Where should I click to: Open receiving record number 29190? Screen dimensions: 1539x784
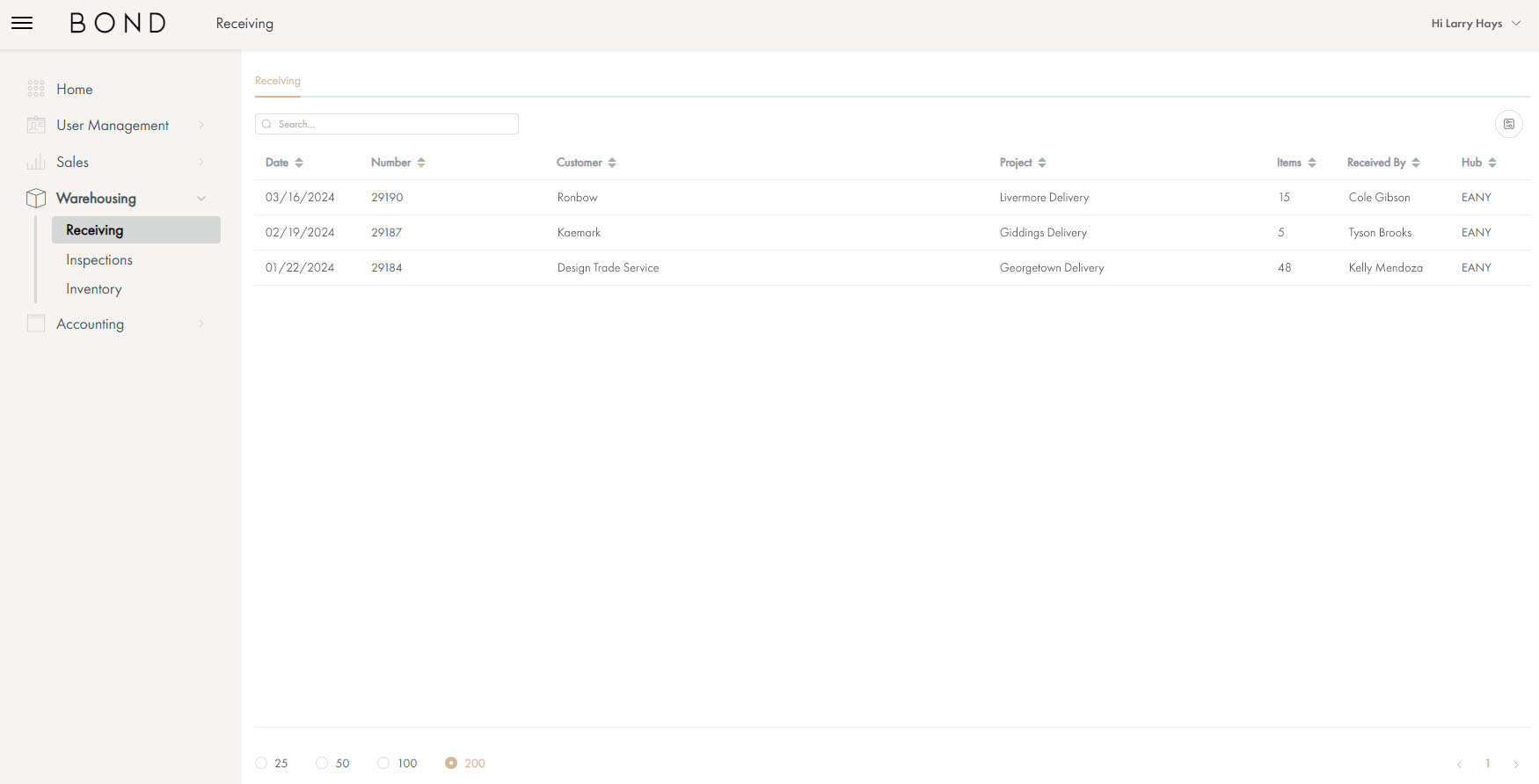(x=387, y=198)
